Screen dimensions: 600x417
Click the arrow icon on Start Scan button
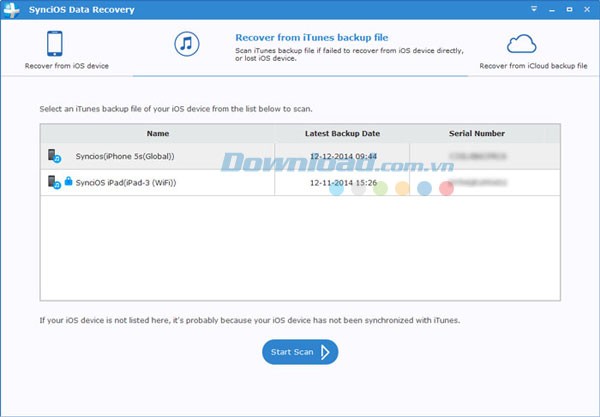click(x=325, y=352)
